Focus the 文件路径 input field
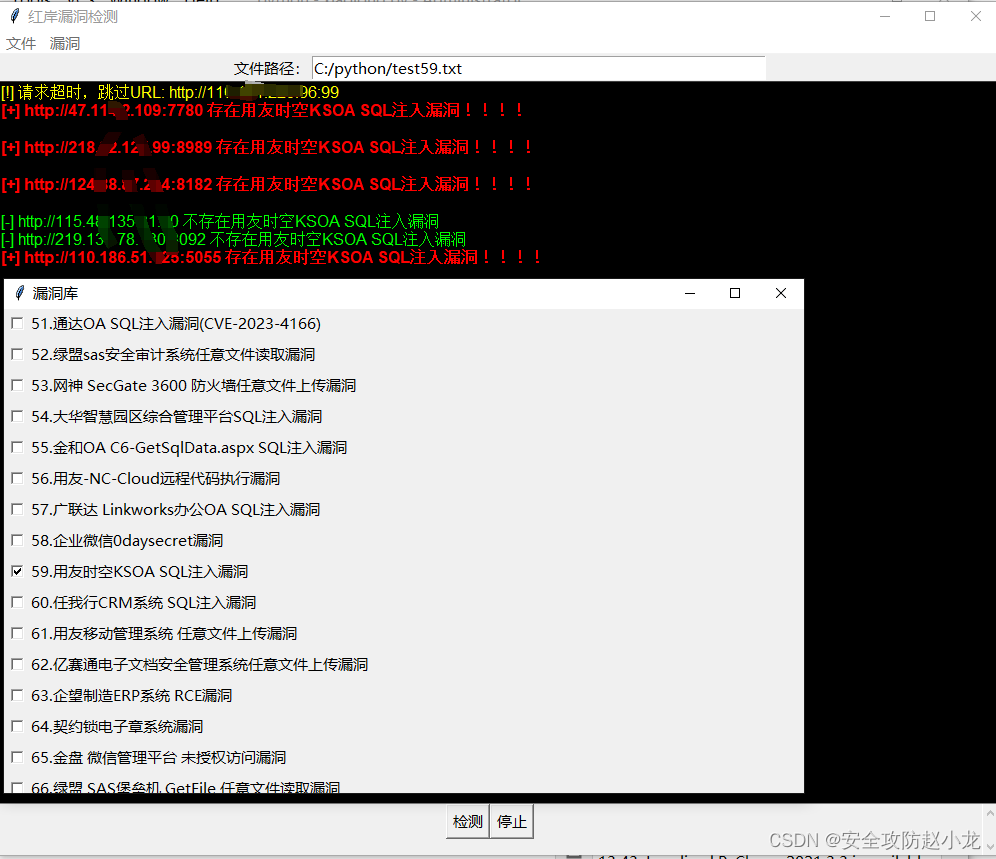Screen dimensions: 996x859 [x=539, y=69]
